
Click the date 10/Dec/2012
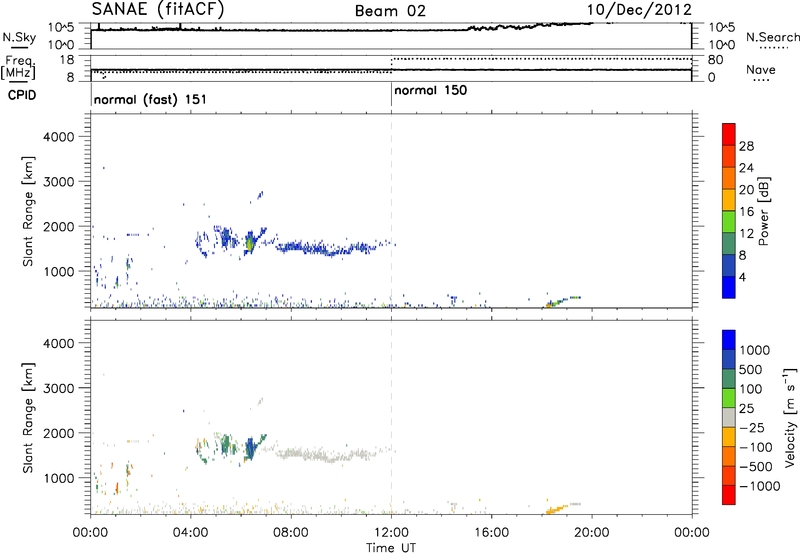(x=639, y=9)
